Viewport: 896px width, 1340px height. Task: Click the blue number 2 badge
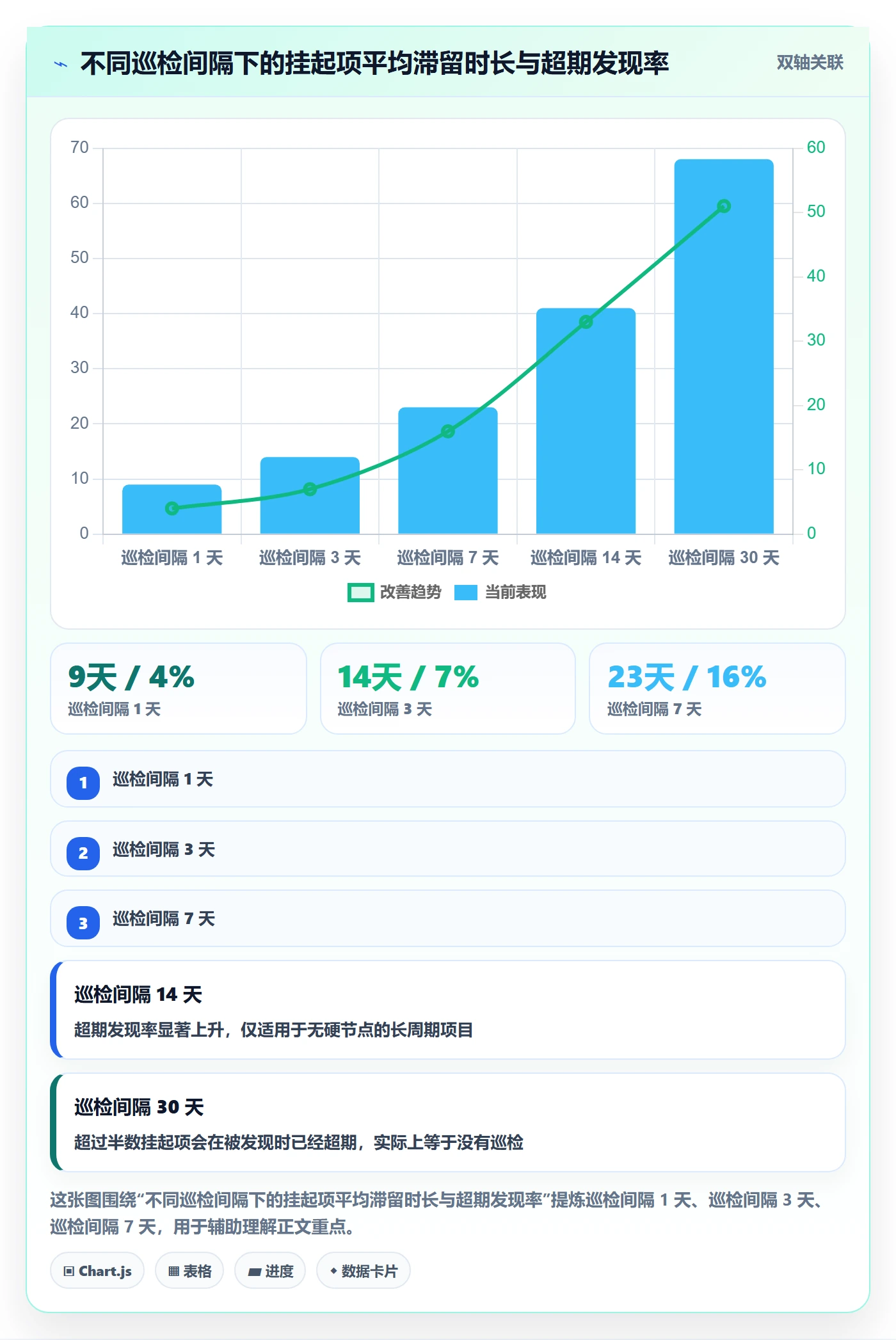[83, 853]
